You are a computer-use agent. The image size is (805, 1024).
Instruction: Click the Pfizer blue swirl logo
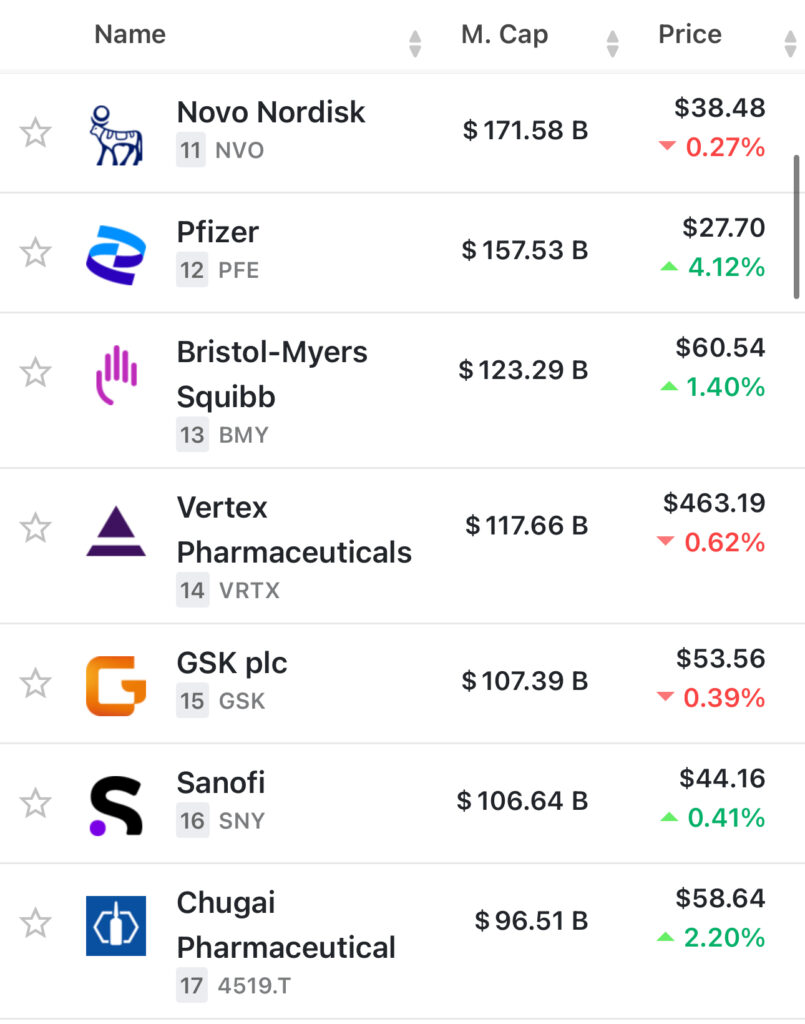(x=115, y=254)
